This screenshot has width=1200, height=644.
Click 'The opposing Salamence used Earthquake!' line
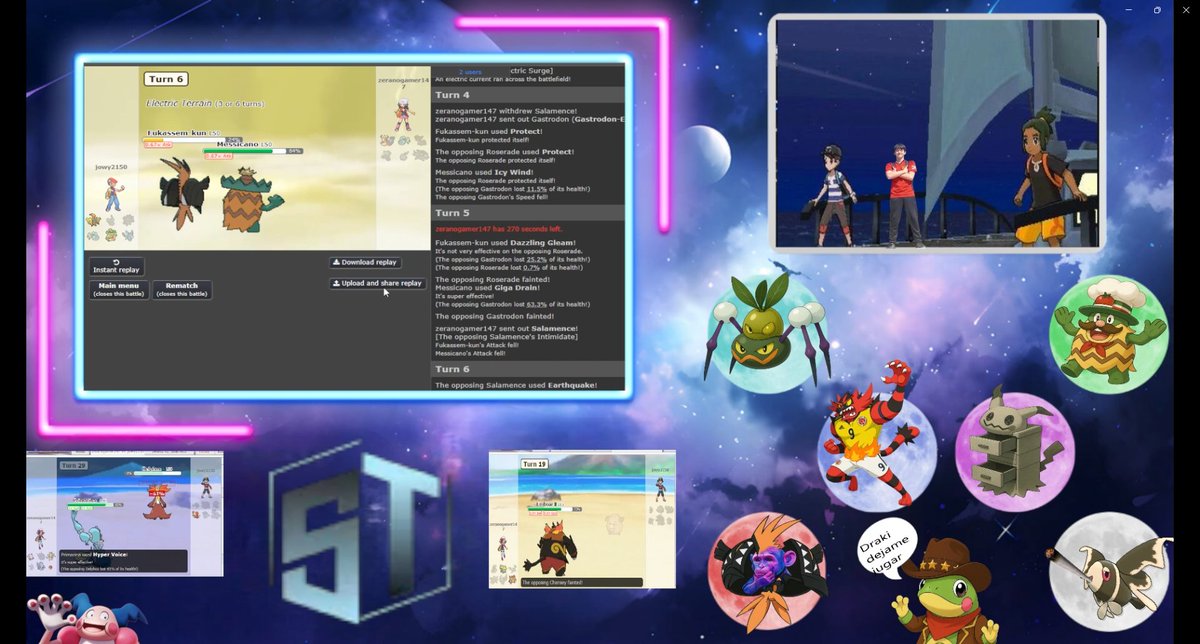pyautogui.click(x=515, y=385)
